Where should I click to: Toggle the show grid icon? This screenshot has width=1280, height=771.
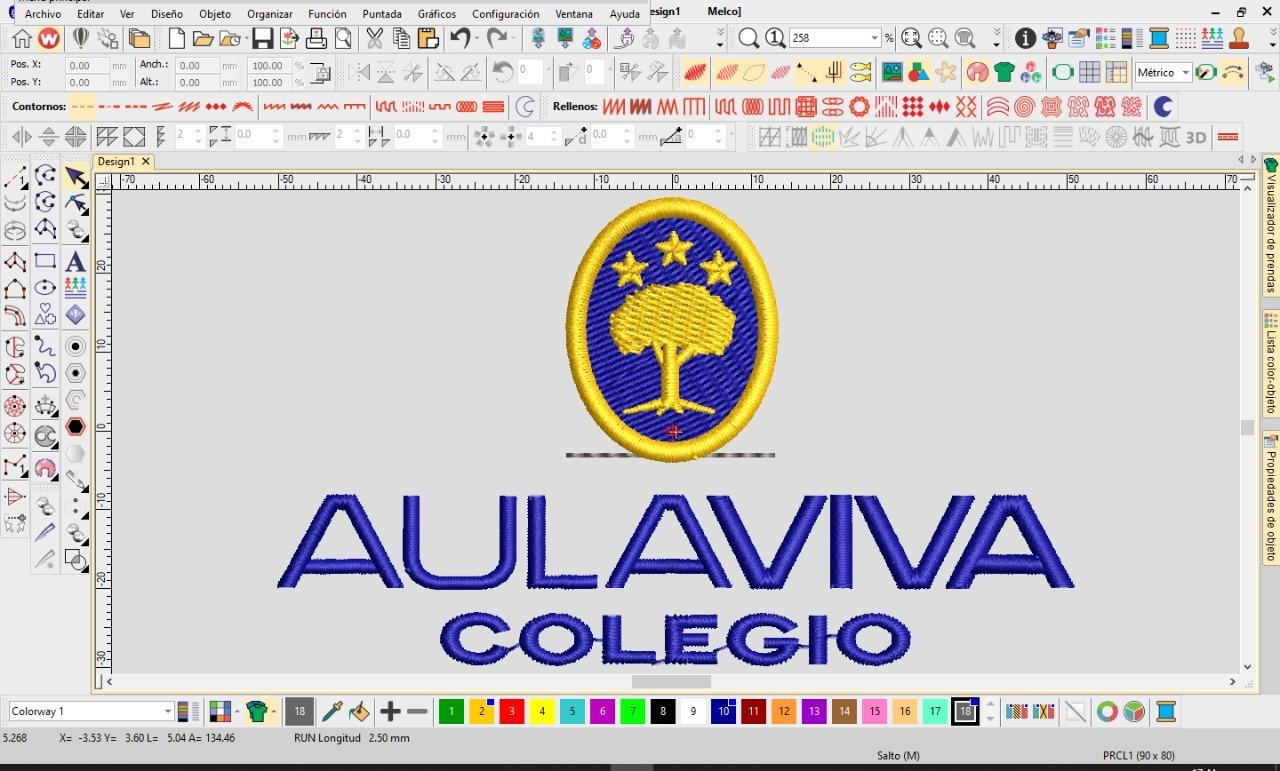tap(1089, 72)
